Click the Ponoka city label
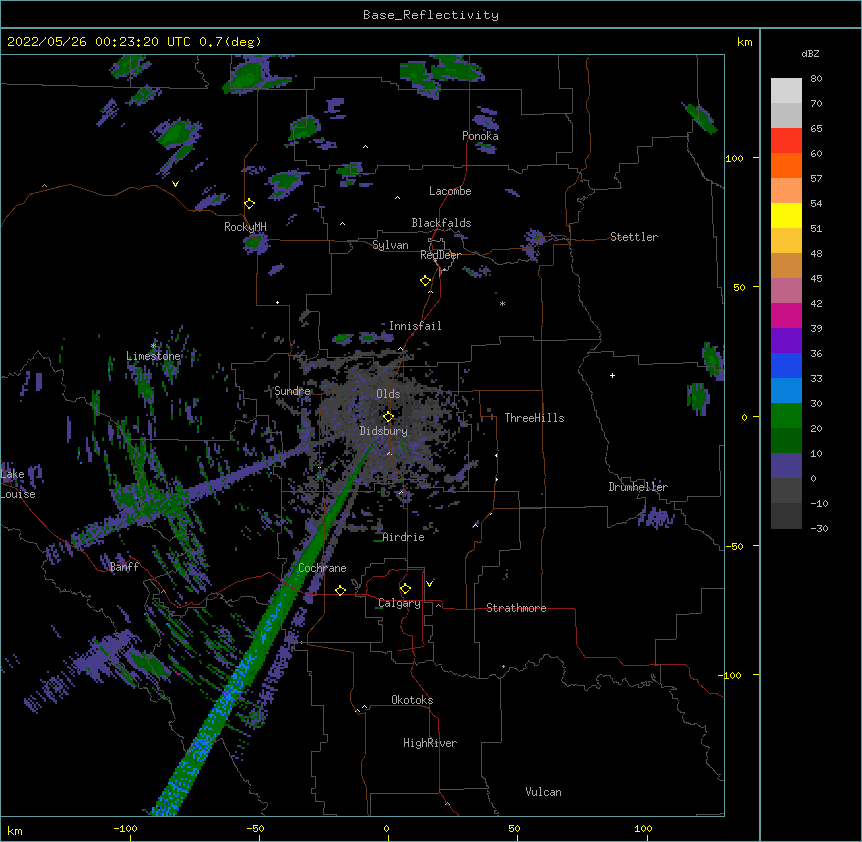The width and height of the screenshot is (862, 842). click(480, 136)
